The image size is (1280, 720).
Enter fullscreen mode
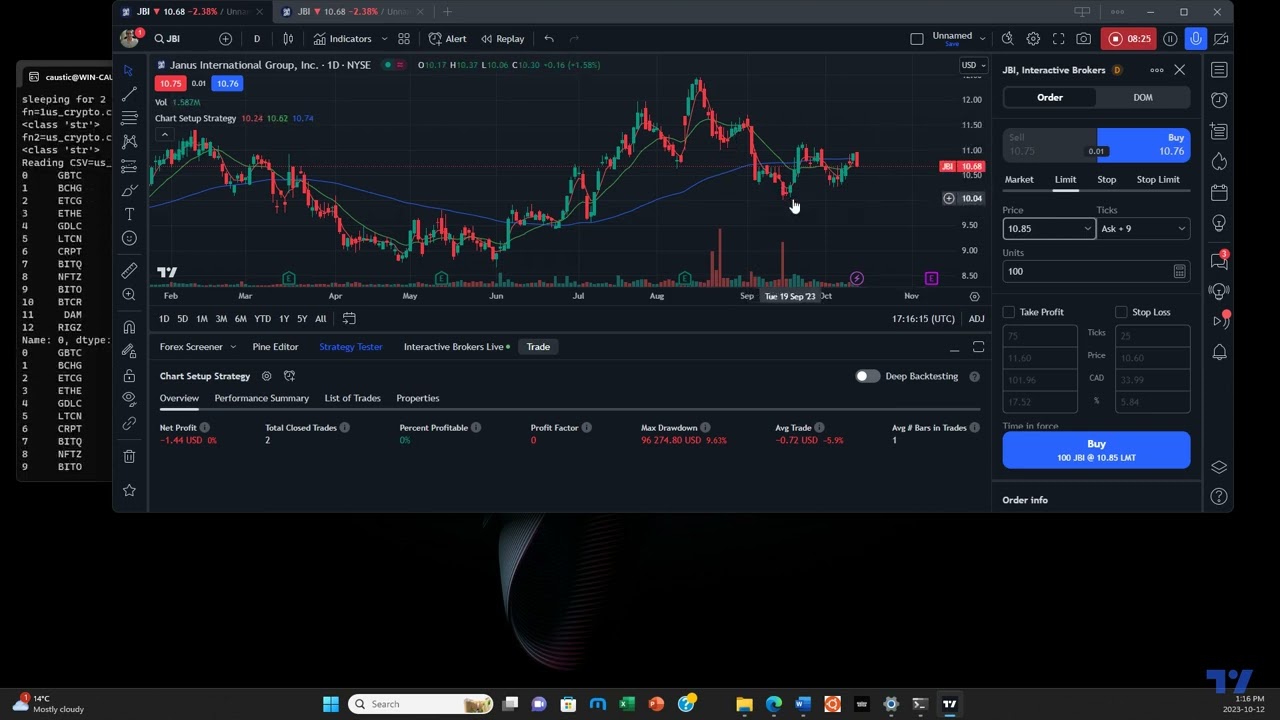1058,39
